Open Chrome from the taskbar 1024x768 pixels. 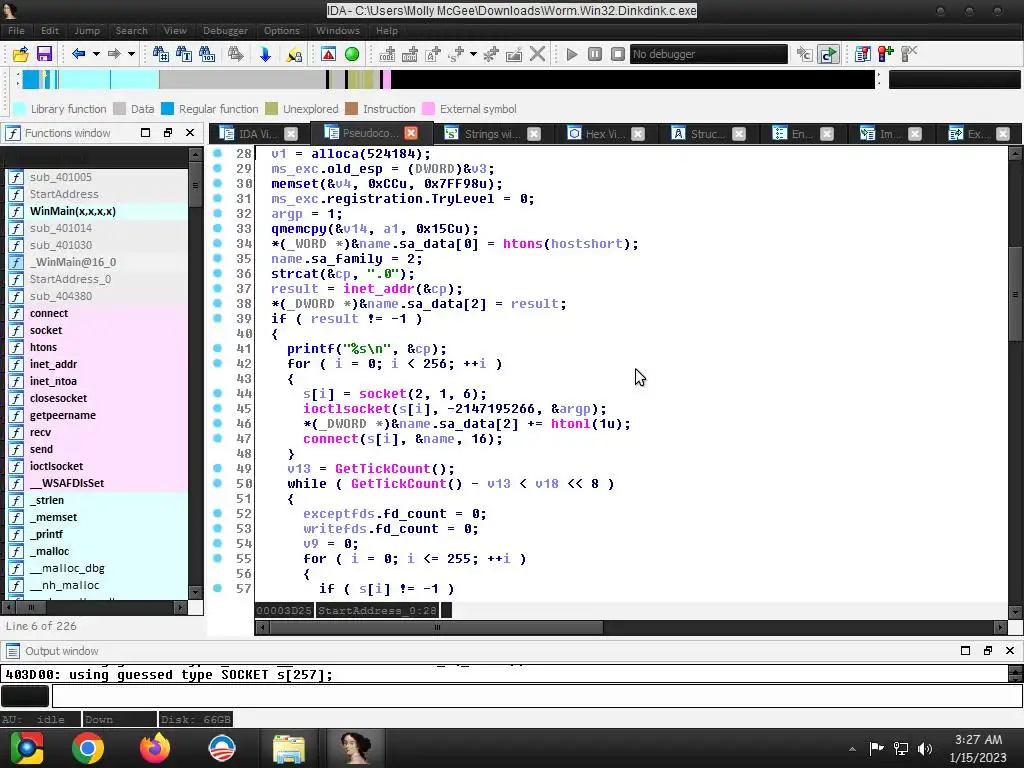[88, 748]
